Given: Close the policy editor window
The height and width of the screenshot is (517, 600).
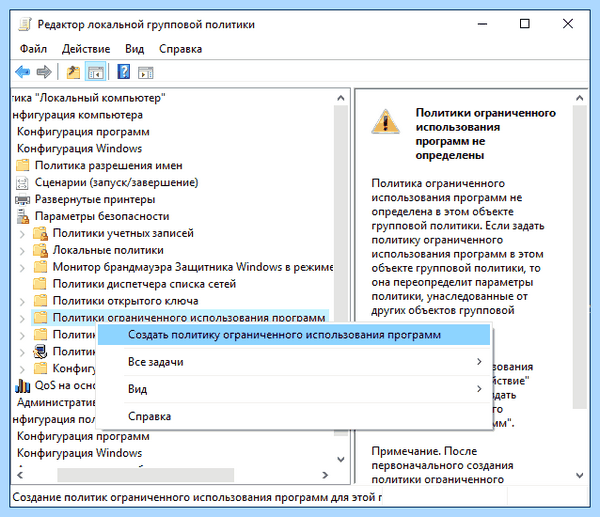Looking at the screenshot, I should coord(568,24).
